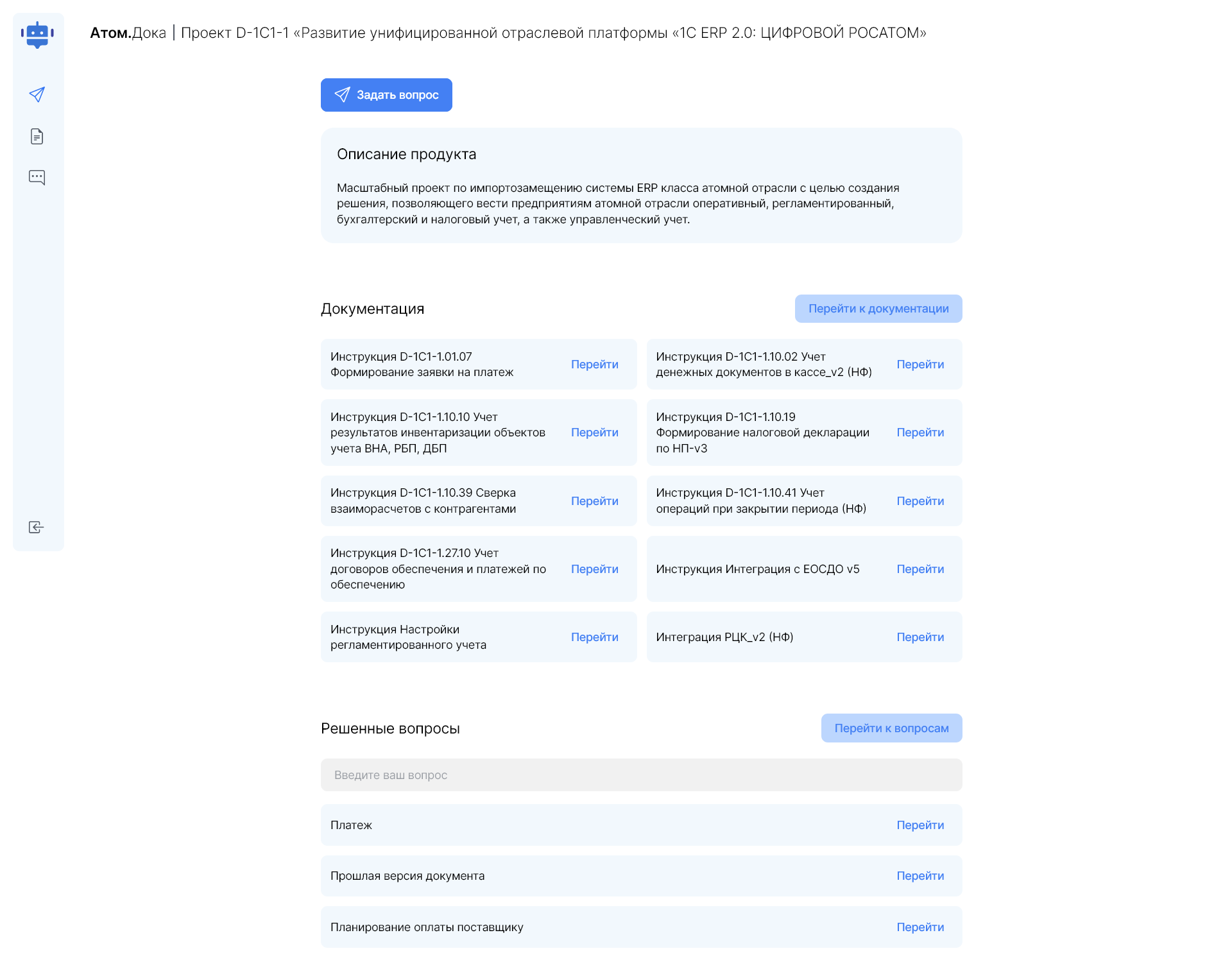The width and height of the screenshot is (1232, 960).
Task: Click "Перейти к вопросам" button
Action: click(891, 728)
